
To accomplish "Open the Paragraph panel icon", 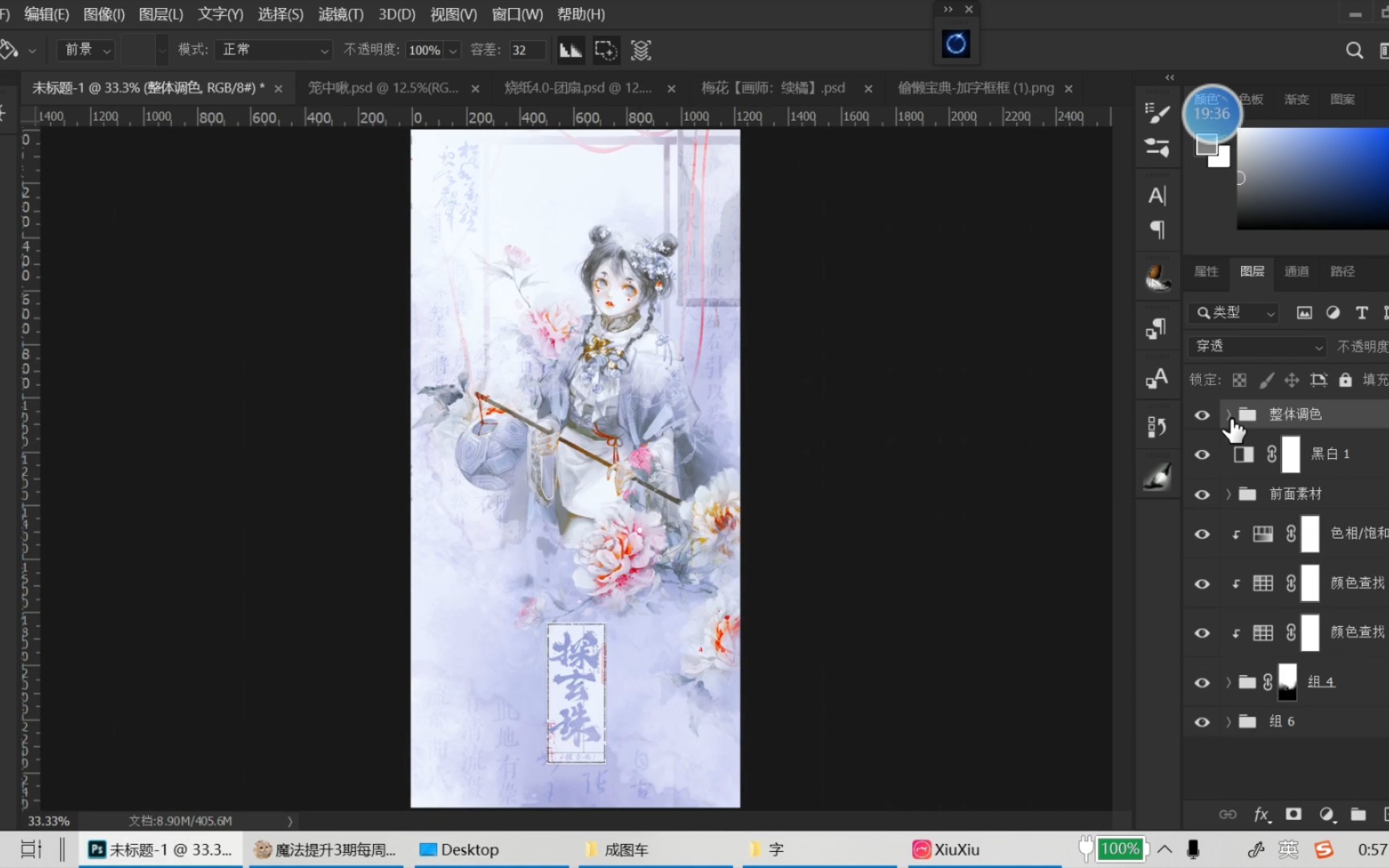I will (1157, 230).
